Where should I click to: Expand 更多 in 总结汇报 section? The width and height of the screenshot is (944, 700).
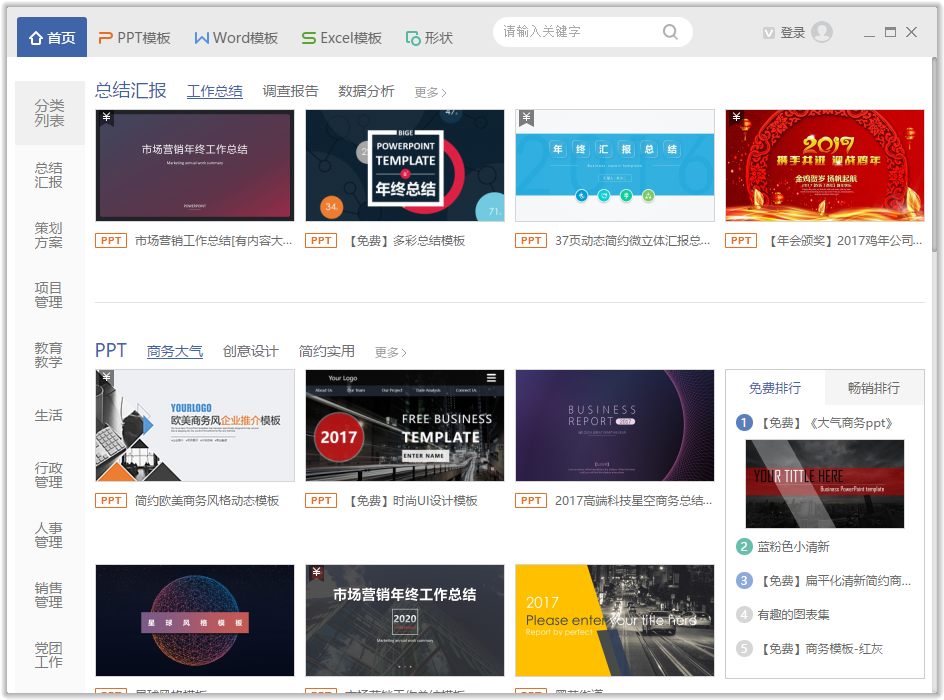[x=430, y=93]
